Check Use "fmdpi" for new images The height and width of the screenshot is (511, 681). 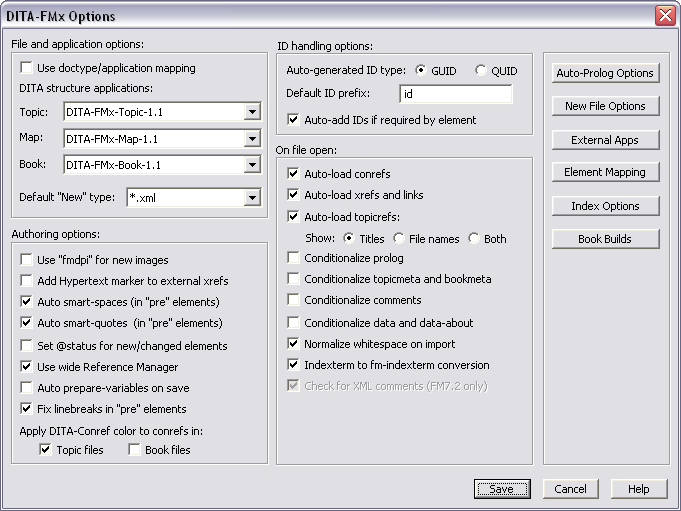click(x=26, y=260)
